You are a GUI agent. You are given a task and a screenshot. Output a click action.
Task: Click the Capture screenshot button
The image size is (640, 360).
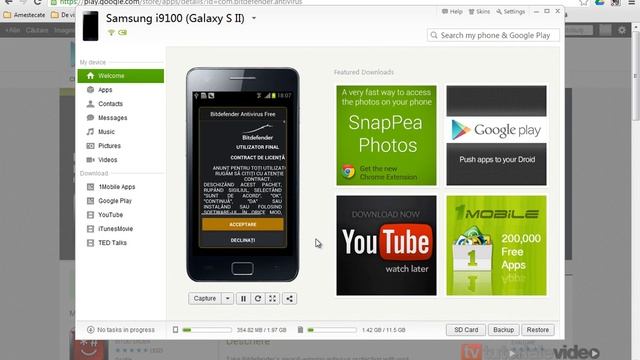[205, 298]
